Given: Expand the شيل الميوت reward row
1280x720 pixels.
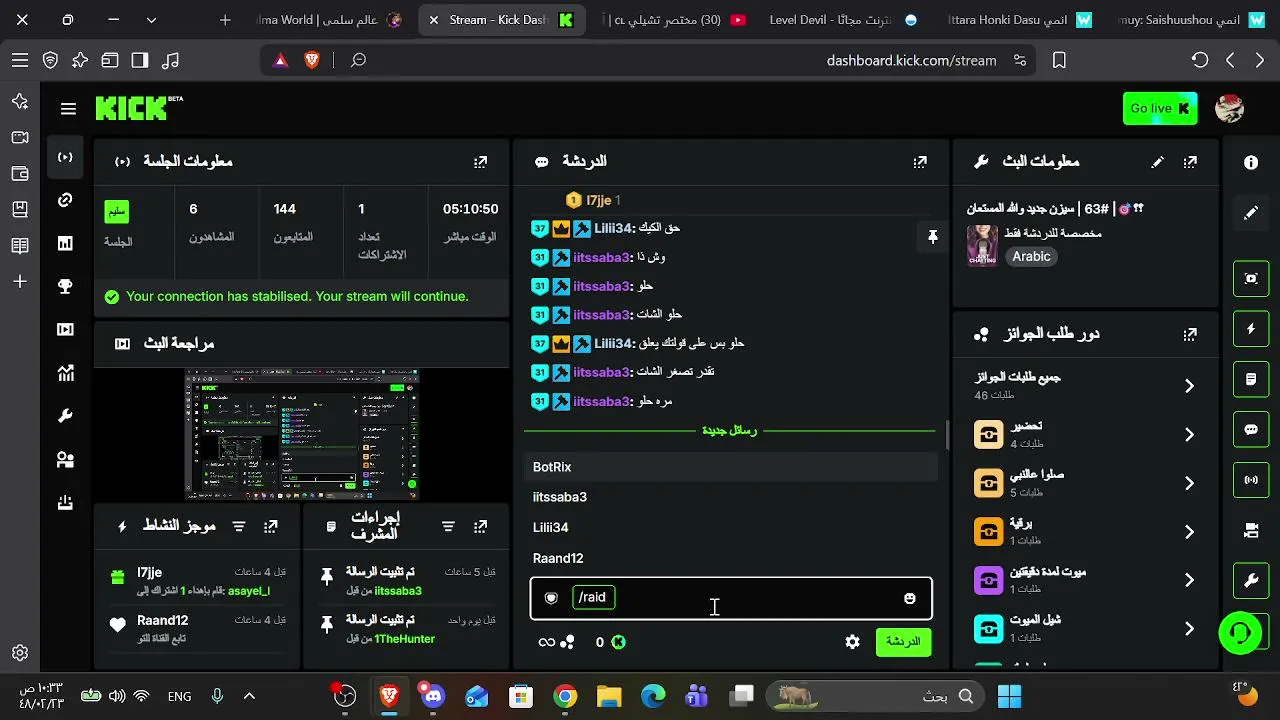Looking at the screenshot, I should (x=1086, y=628).
